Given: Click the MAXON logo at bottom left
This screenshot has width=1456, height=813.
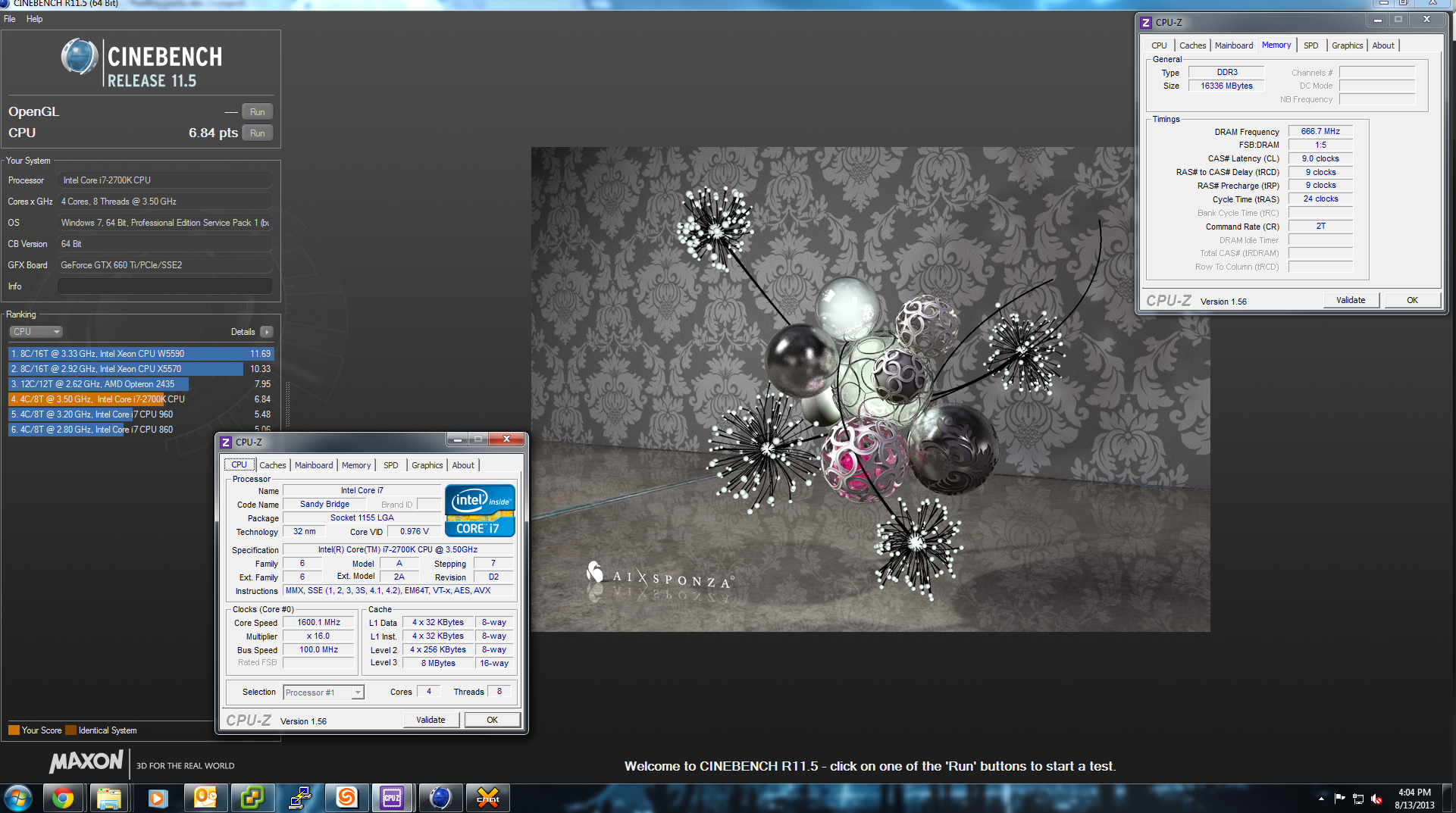Looking at the screenshot, I should [86, 761].
